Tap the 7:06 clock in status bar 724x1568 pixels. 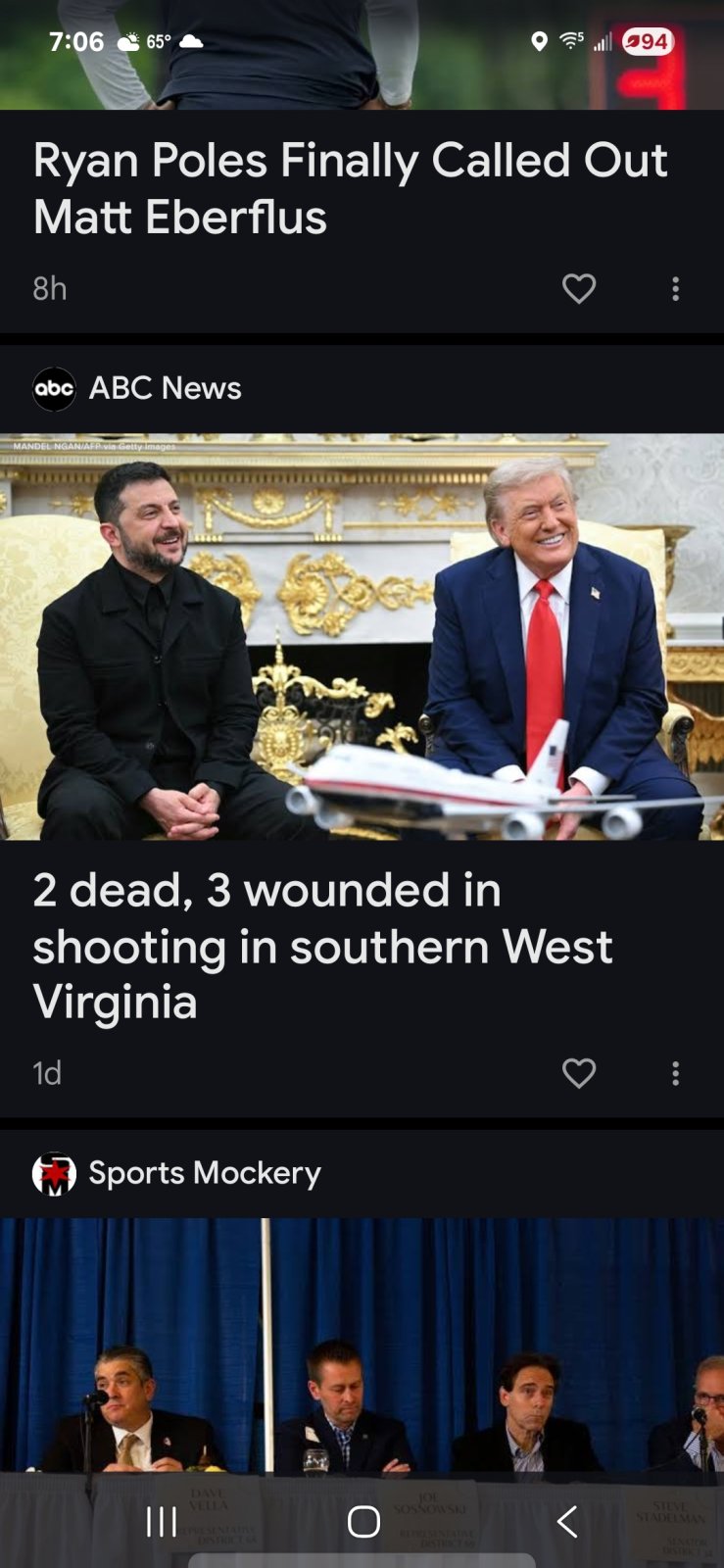pos(76,41)
